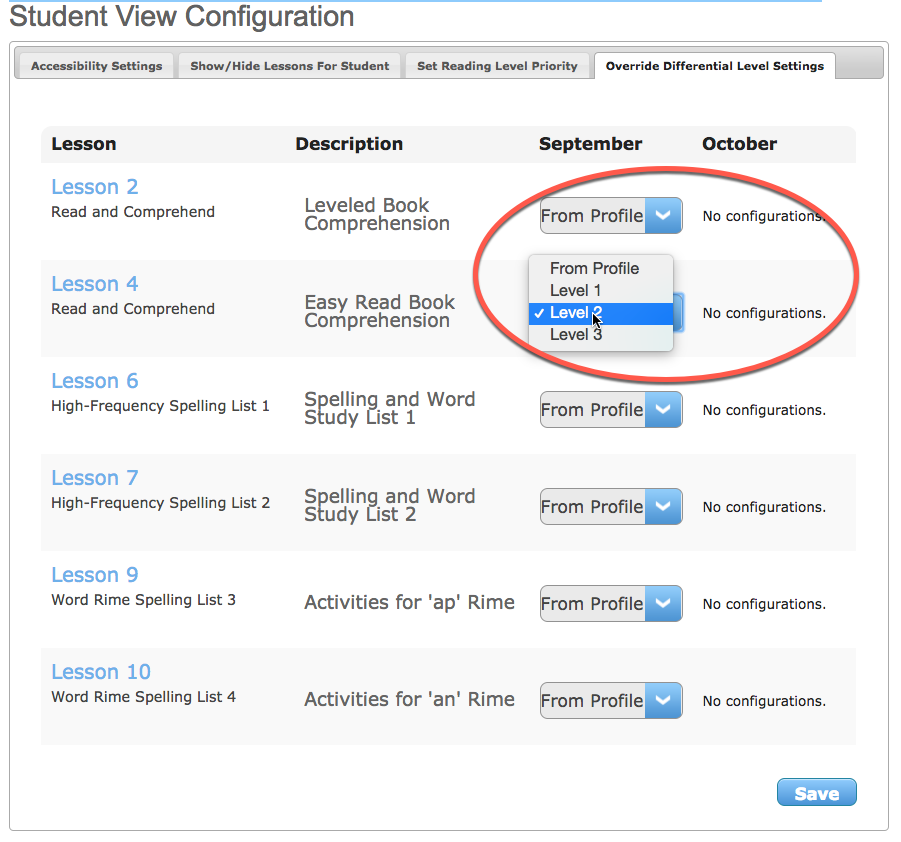
Task: Choose Level 3 in open dropdown list
Action: [x=600, y=335]
